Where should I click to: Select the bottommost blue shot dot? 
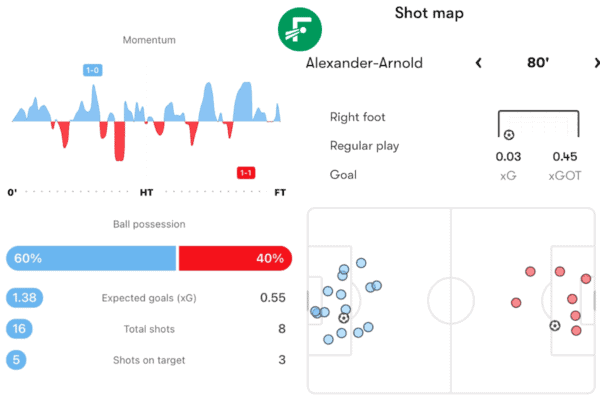tap(328, 340)
